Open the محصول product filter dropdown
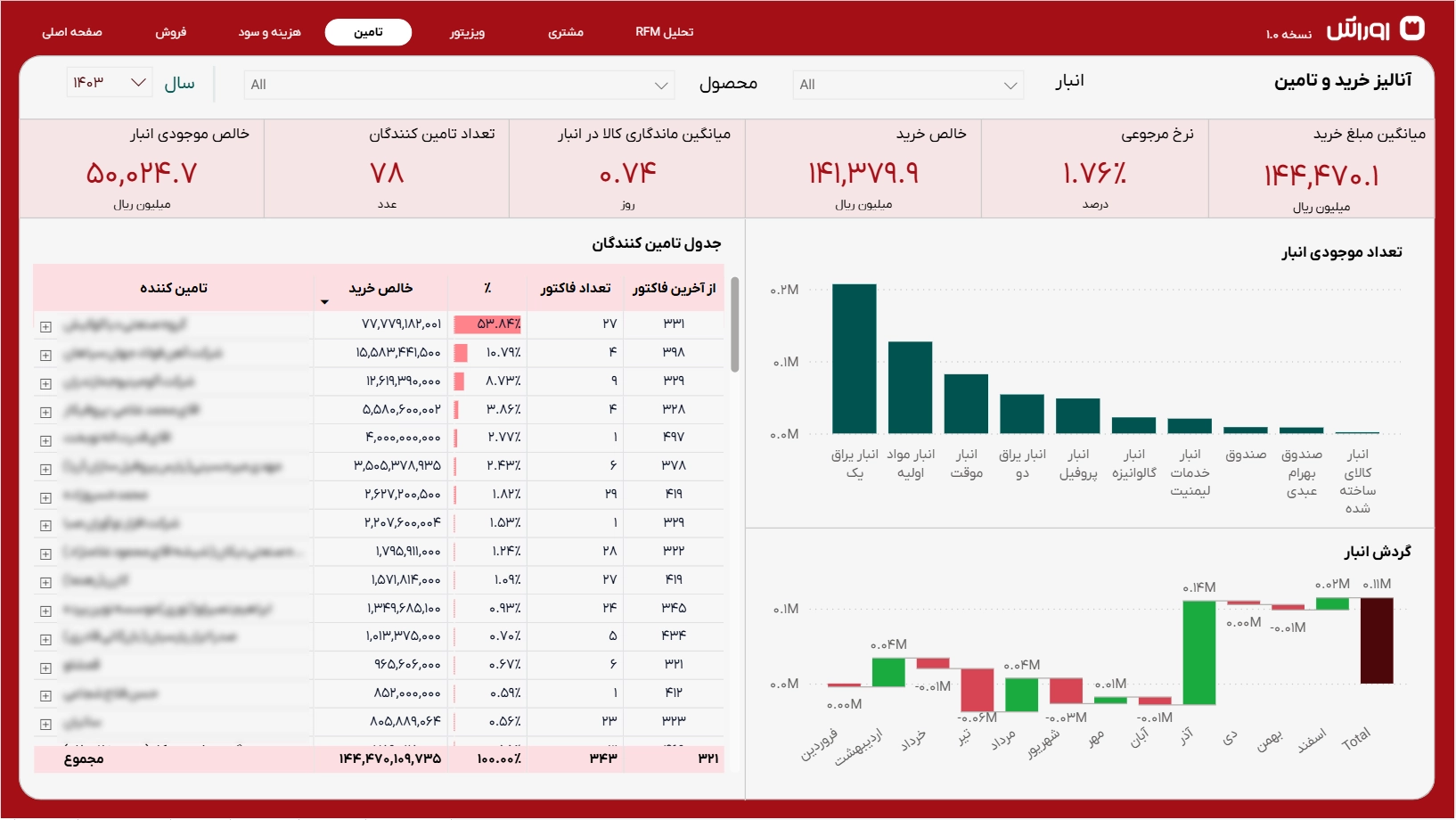Screen dimensions: 1456x820 coord(459,85)
